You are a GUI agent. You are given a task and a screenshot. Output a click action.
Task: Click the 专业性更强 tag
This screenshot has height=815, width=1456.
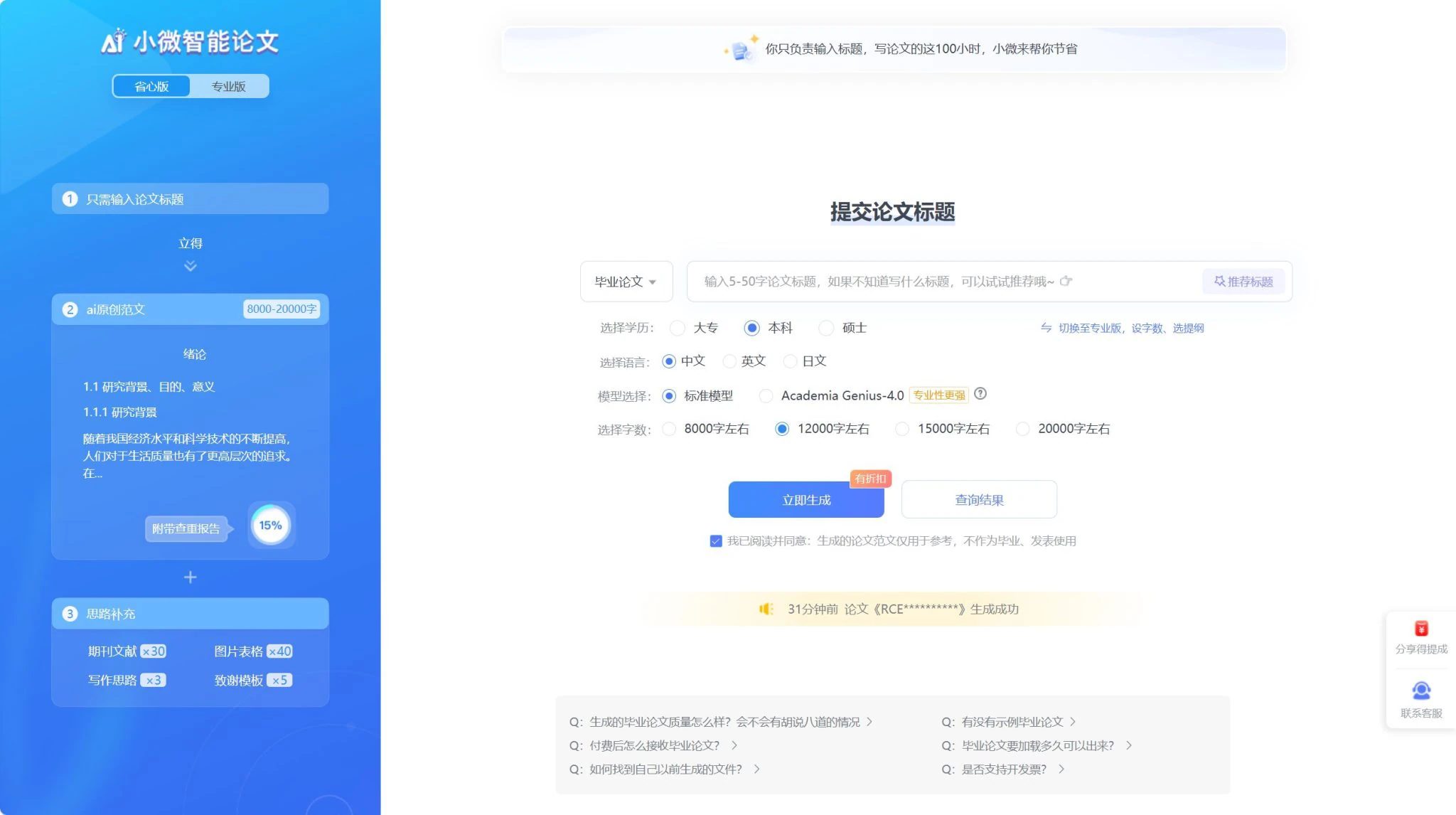point(939,395)
